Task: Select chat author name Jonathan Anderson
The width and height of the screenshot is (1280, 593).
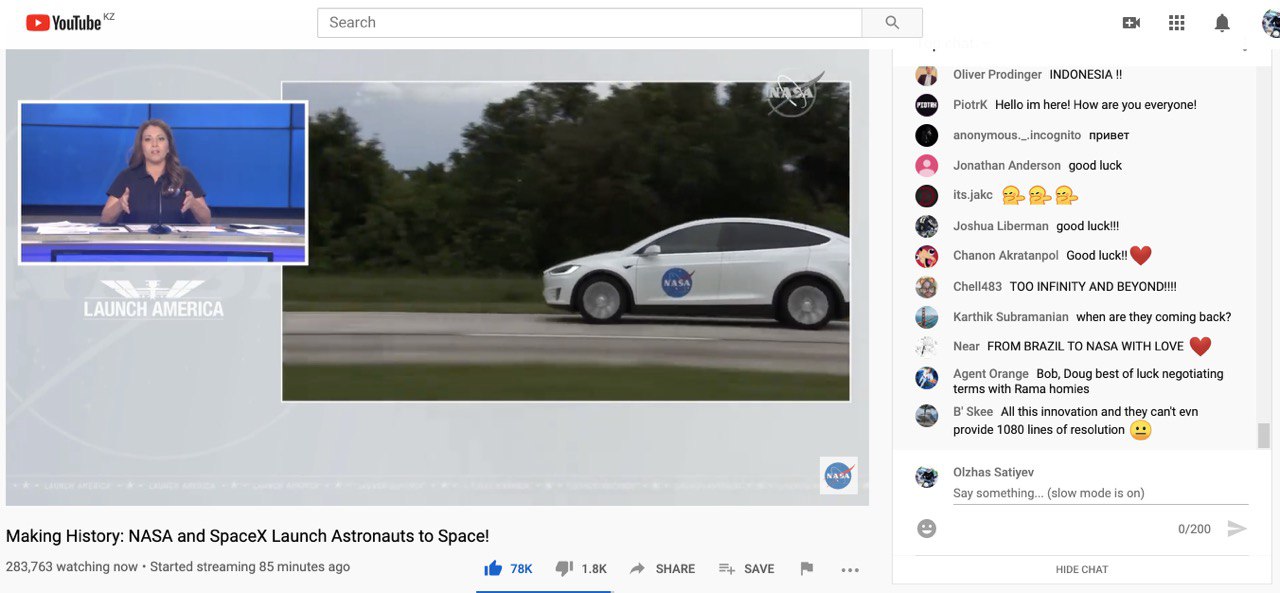Action: (1007, 165)
